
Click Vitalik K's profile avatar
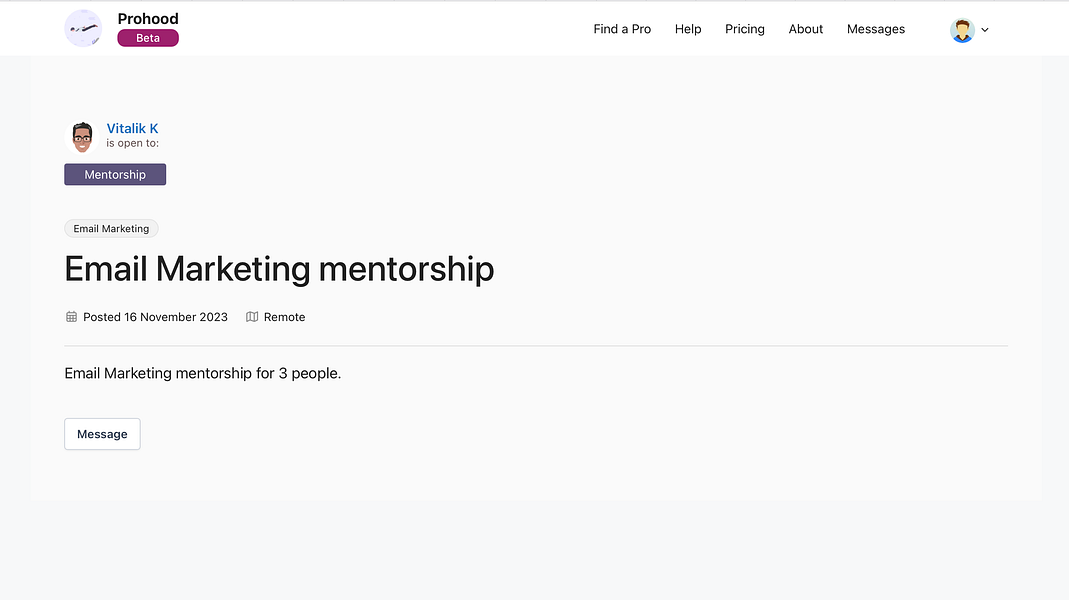point(82,136)
